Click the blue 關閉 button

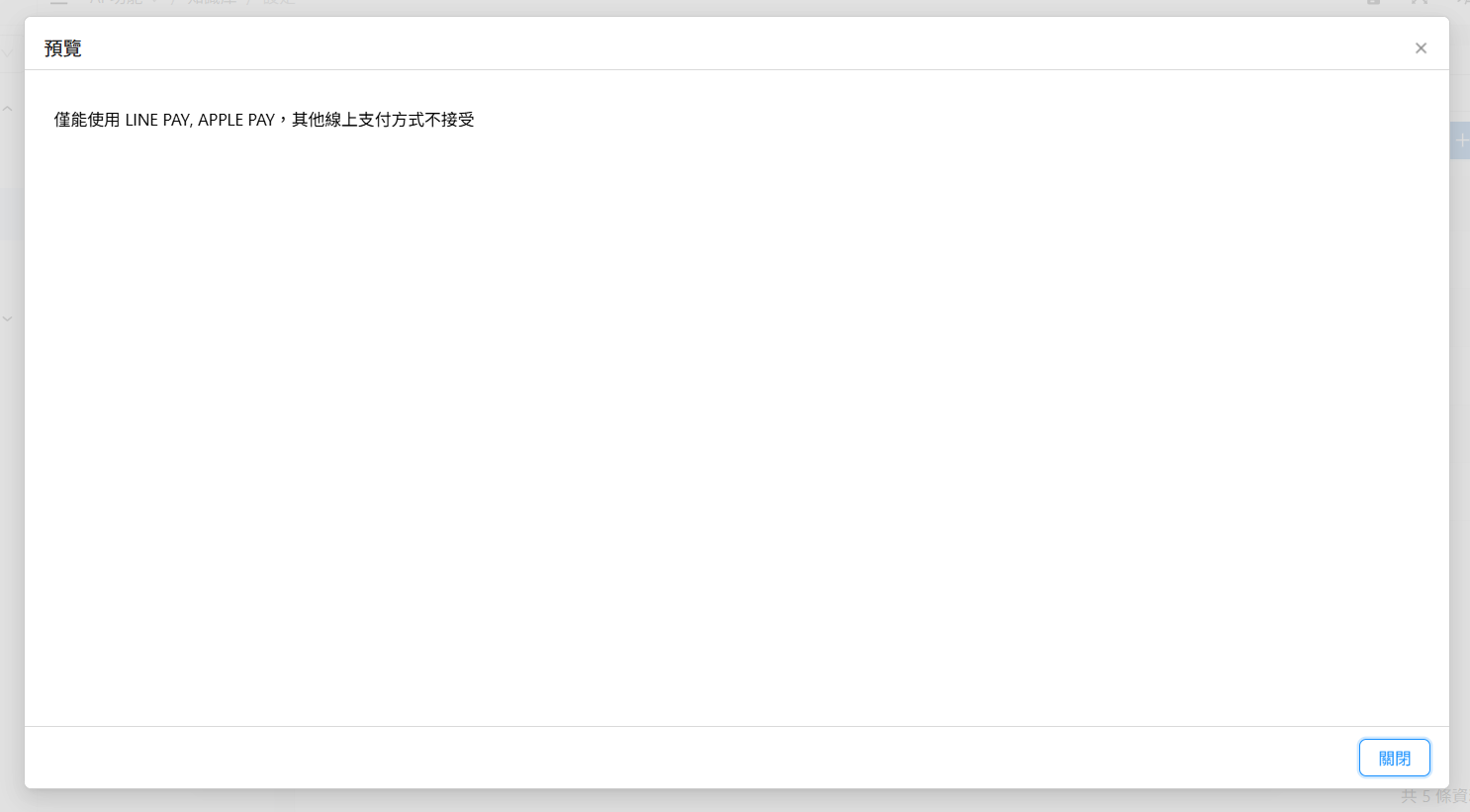click(1394, 758)
